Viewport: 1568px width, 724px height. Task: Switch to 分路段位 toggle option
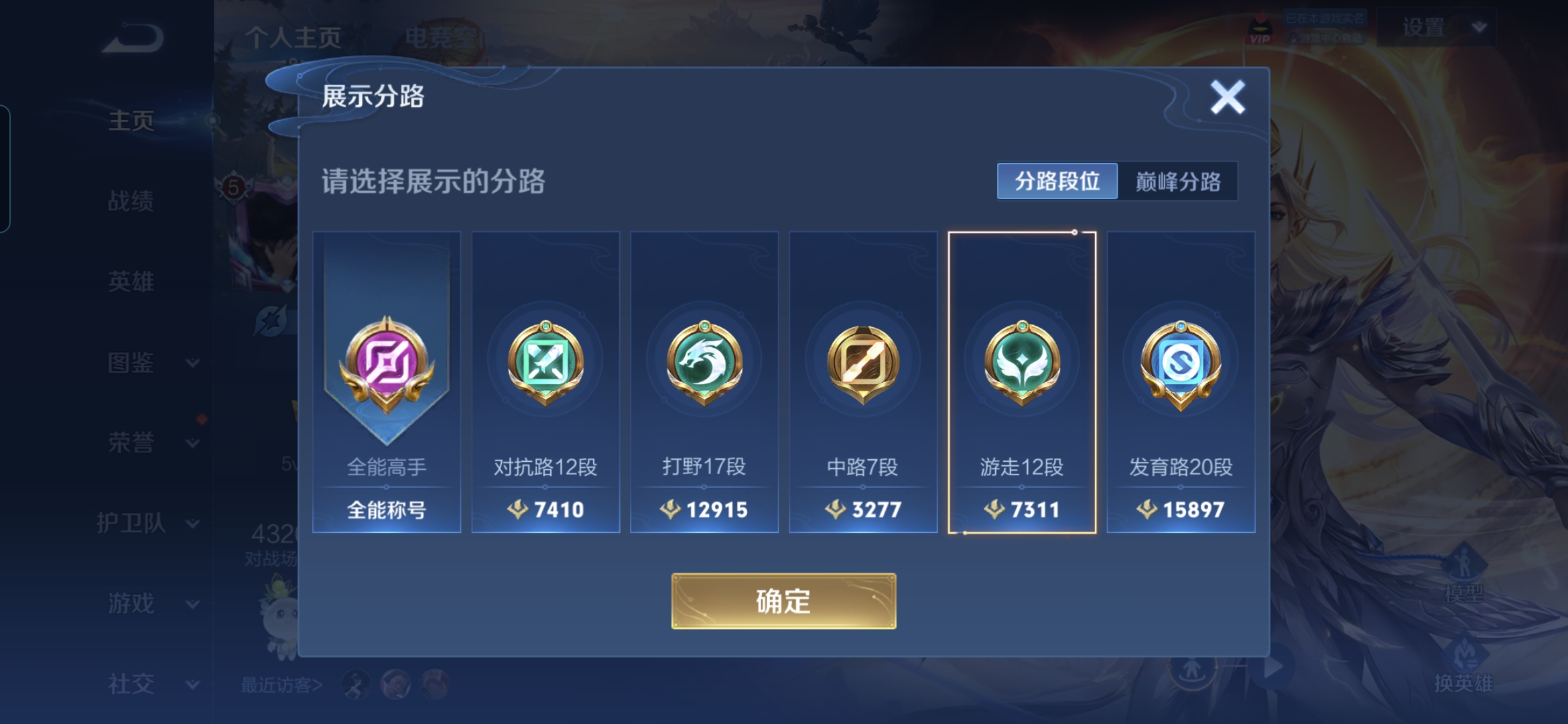(x=1057, y=181)
